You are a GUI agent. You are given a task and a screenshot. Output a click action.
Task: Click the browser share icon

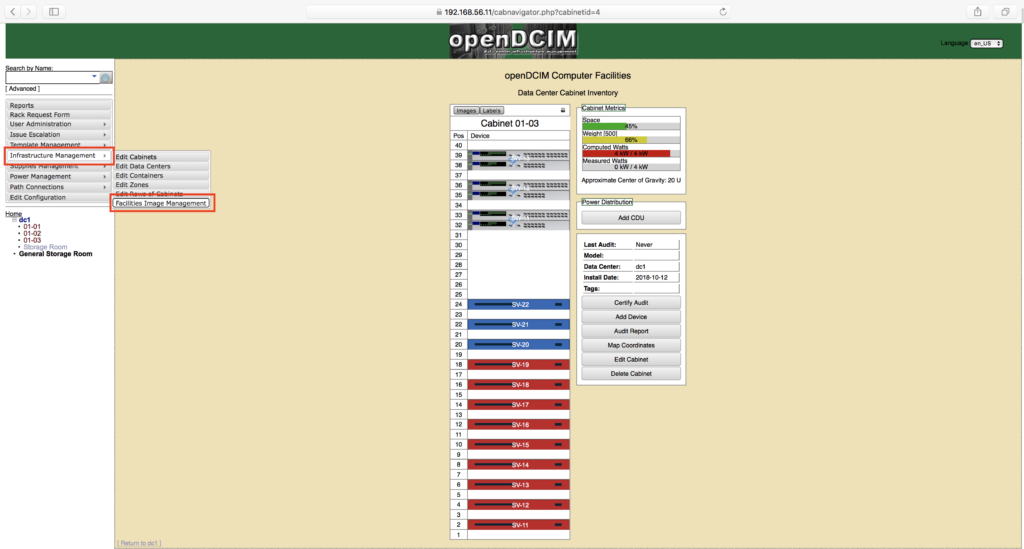click(x=978, y=12)
